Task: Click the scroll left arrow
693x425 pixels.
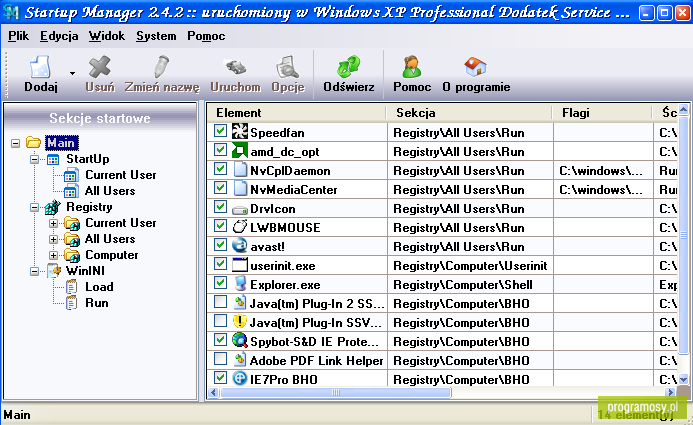Action: click(x=213, y=392)
